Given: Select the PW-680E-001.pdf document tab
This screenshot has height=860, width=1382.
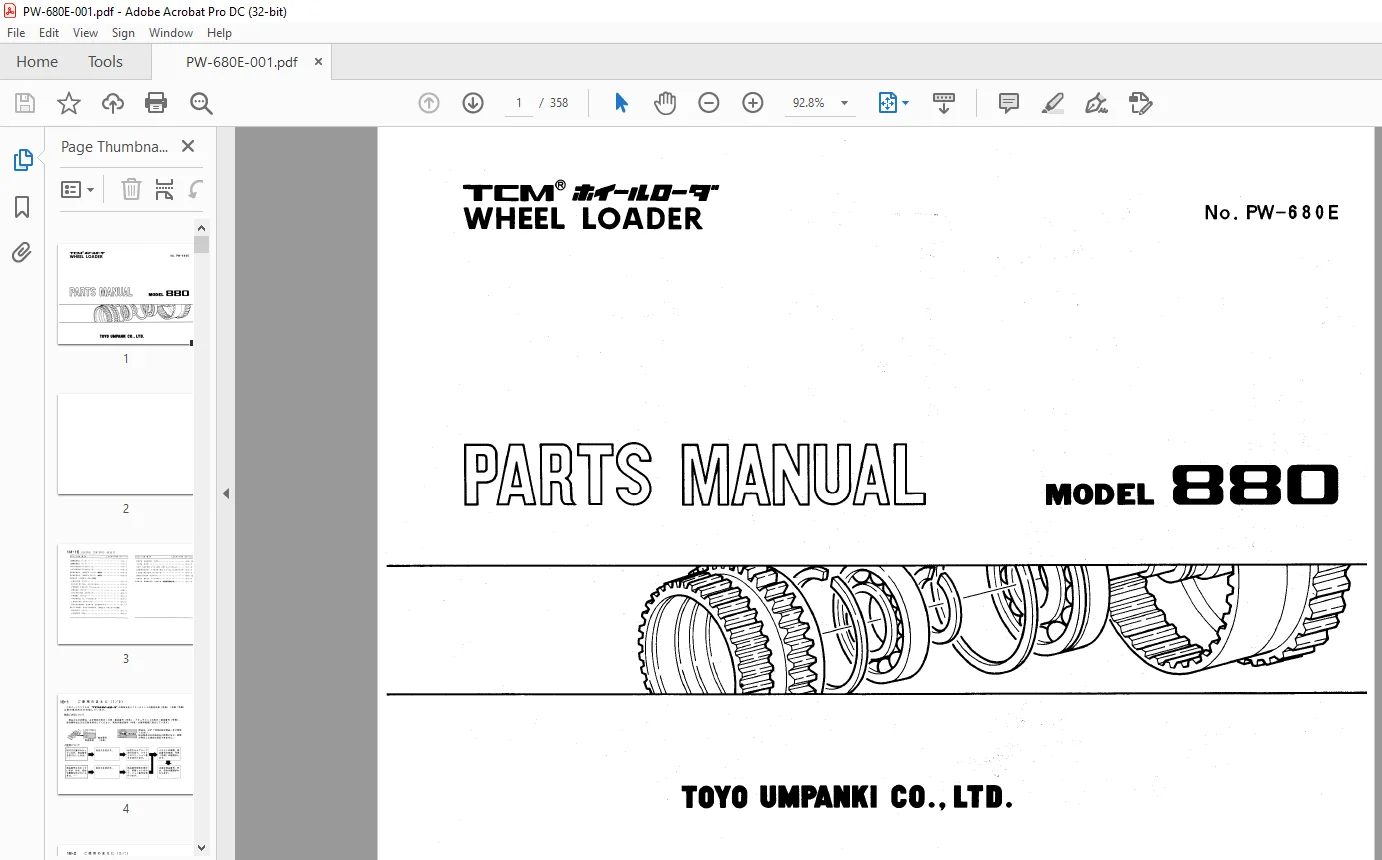Looking at the screenshot, I should click(x=241, y=62).
